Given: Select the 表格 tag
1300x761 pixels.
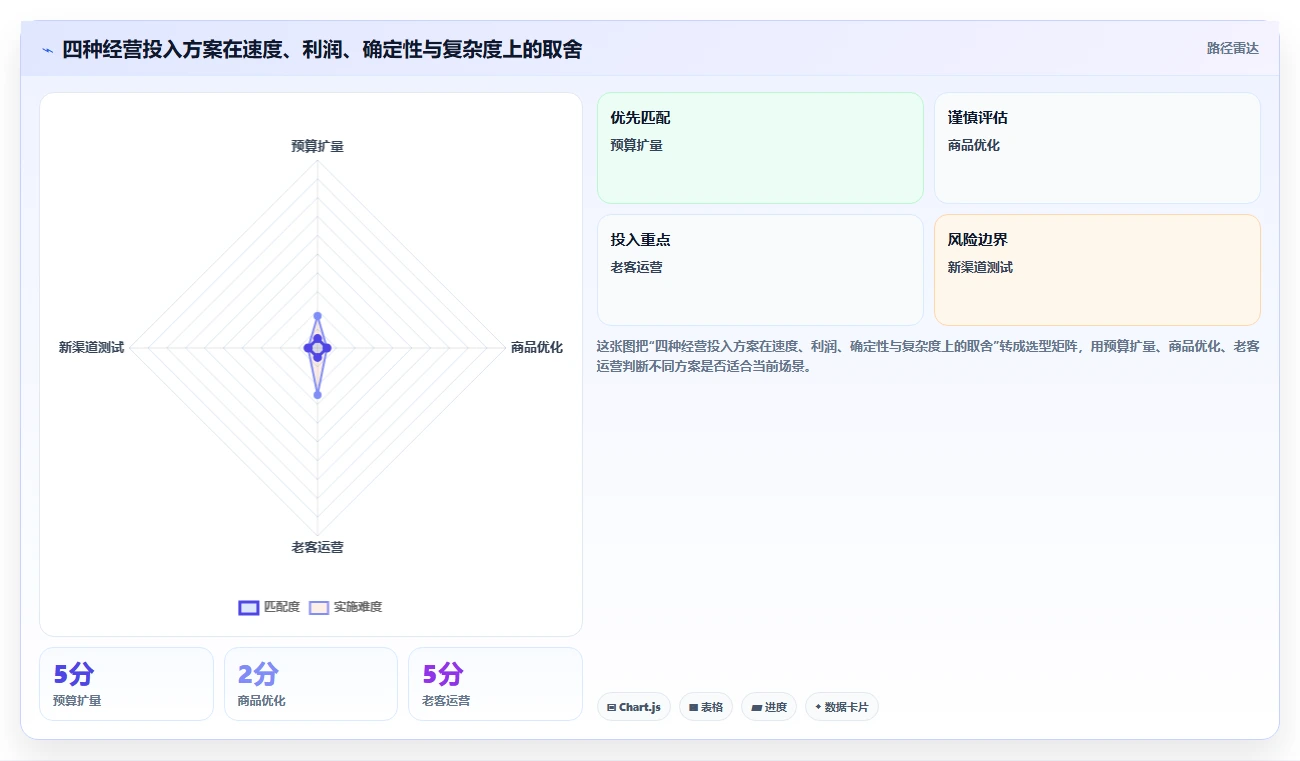Looking at the screenshot, I should 706,707.
